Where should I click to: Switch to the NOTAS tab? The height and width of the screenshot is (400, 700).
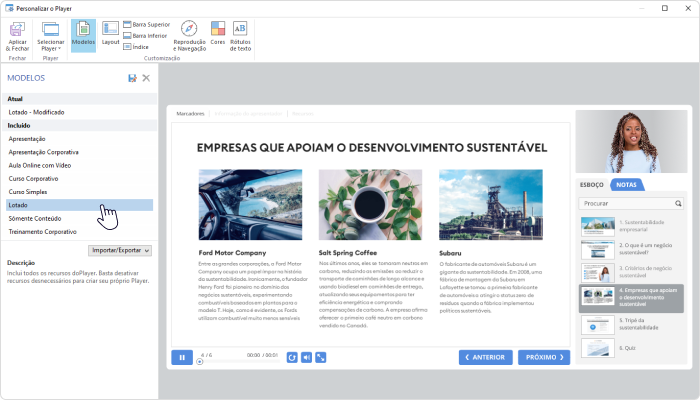[626, 185]
